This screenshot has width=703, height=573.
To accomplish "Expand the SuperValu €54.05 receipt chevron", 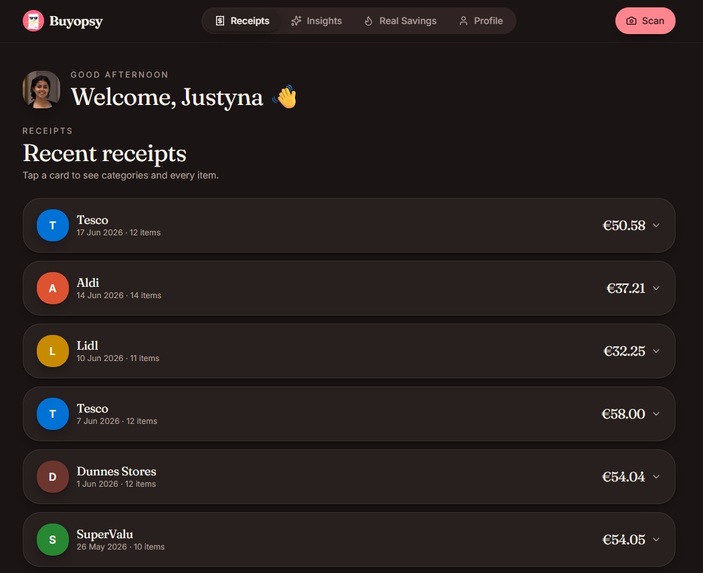I will [x=656, y=539].
